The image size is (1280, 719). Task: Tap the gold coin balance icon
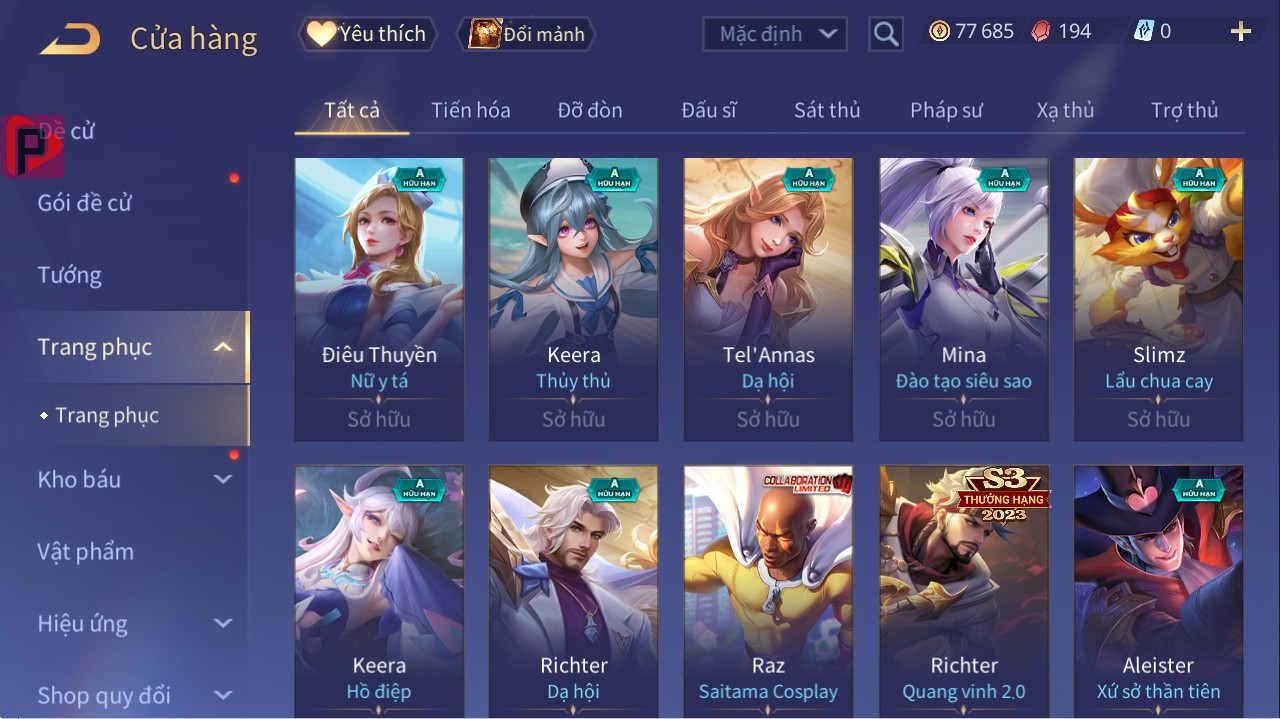(939, 32)
